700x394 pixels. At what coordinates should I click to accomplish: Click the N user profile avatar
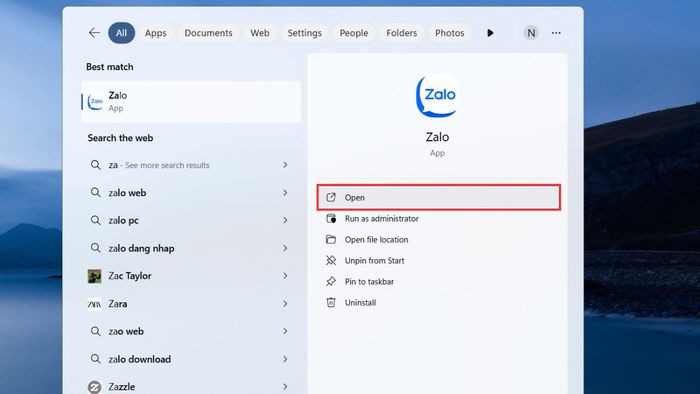tap(531, 33)
